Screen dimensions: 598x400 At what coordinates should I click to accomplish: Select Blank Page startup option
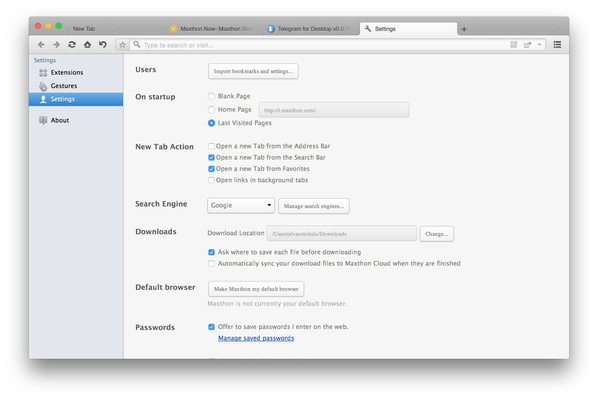pyautogui.click(x=211, y=96)
